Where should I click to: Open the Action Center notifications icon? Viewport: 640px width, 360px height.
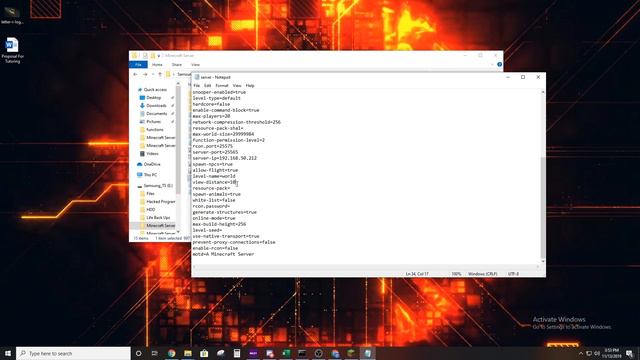(x=629, y=353)
